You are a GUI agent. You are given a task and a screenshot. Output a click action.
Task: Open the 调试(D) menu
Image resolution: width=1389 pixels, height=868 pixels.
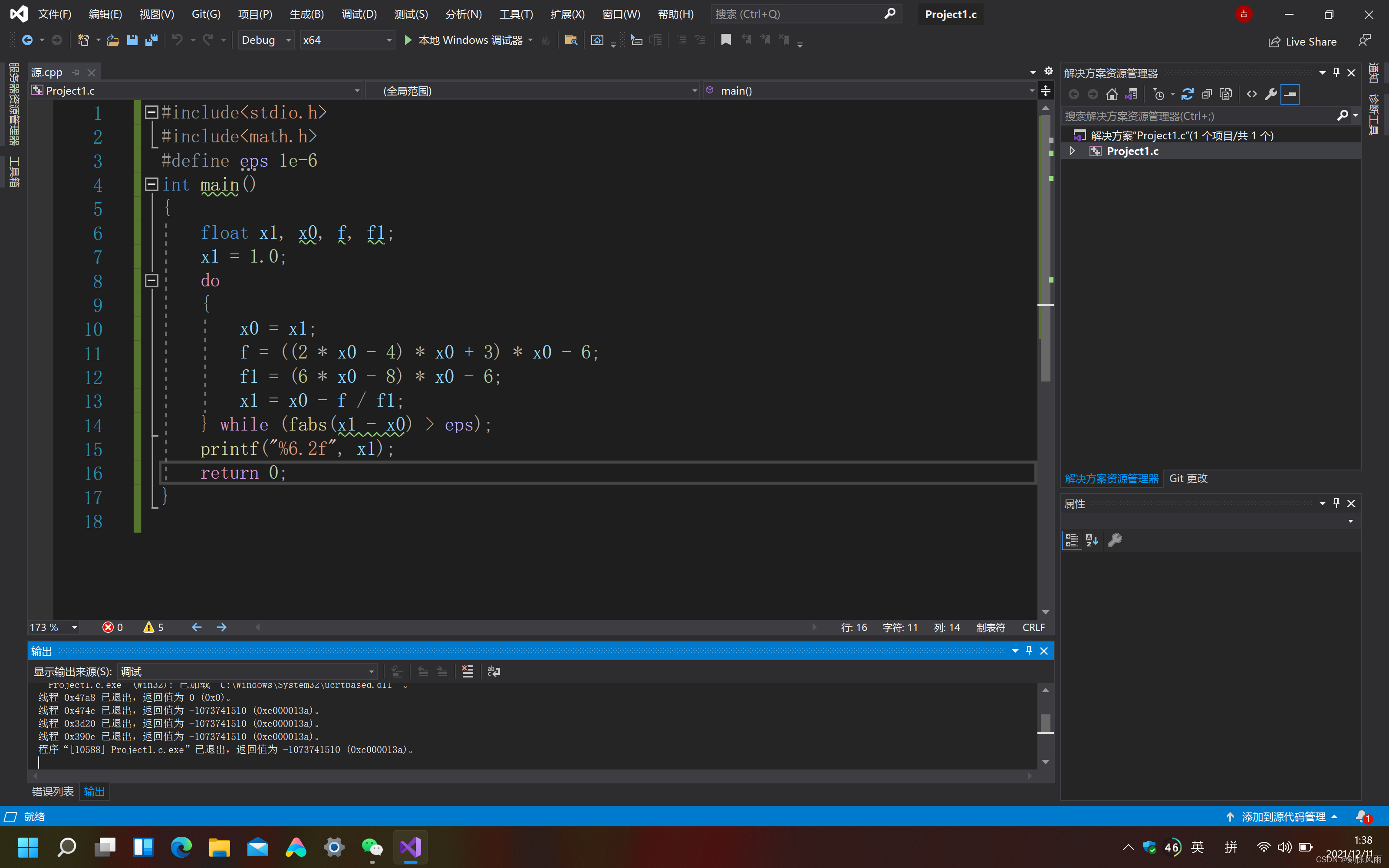point(359,14)
